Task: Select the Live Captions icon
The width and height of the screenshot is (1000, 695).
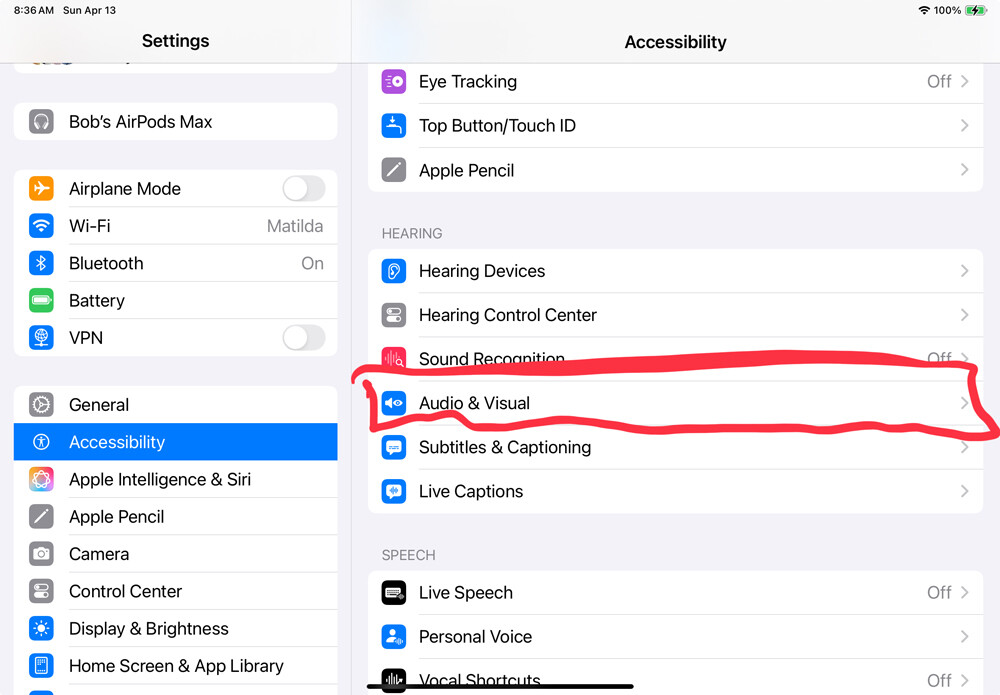Action: [x=393, y=492]
